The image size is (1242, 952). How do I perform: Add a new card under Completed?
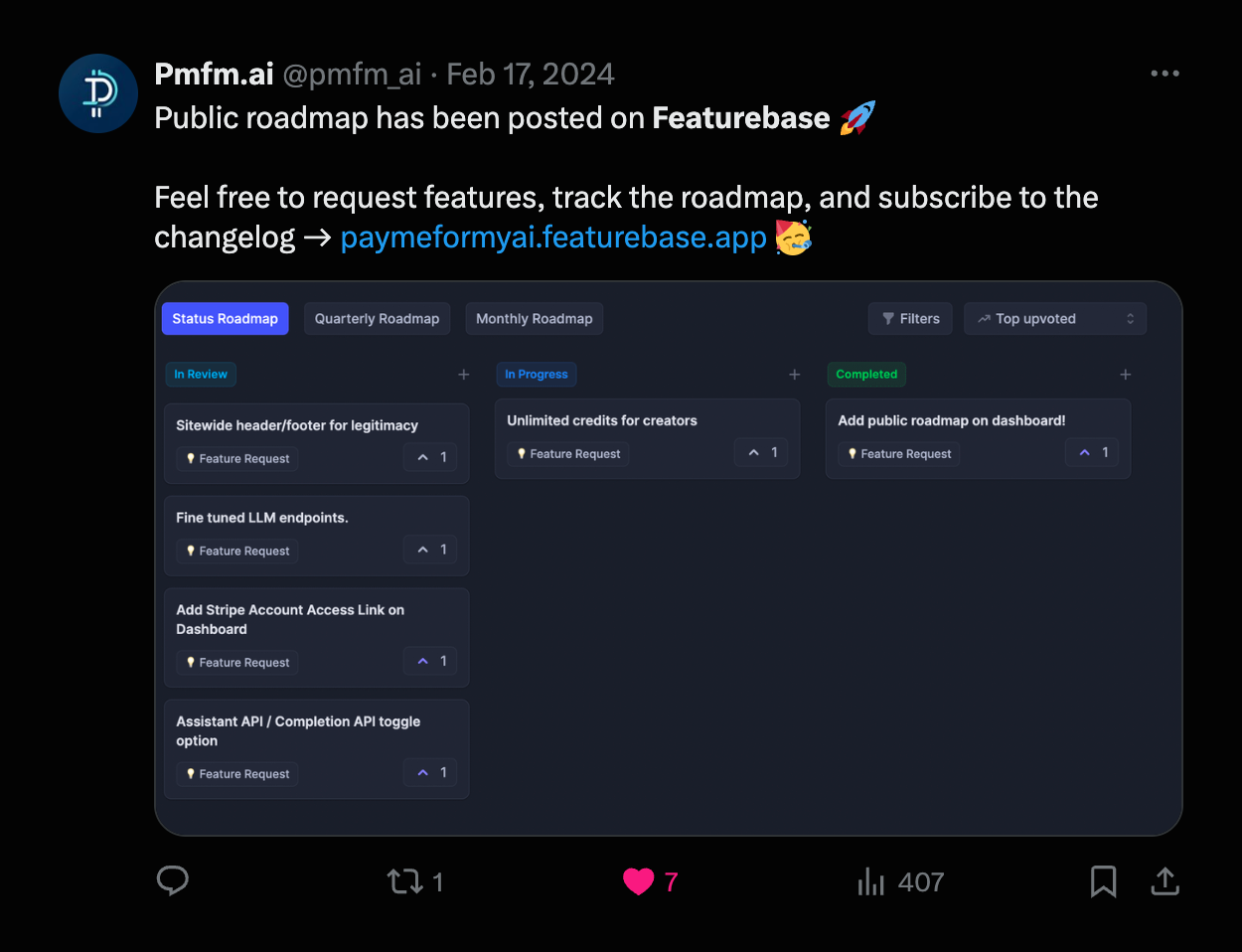pyautogui.click(x=1125, y=375)
